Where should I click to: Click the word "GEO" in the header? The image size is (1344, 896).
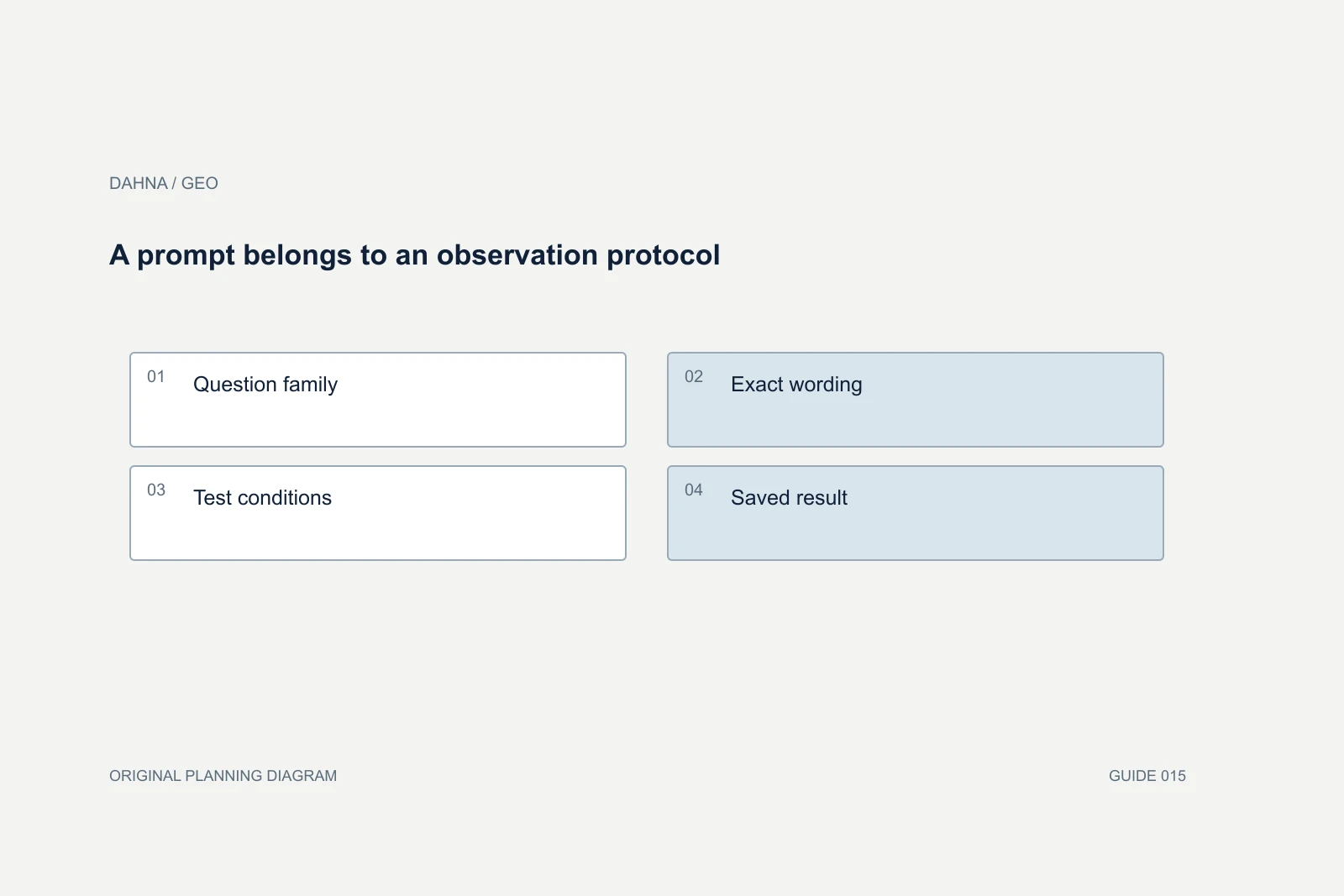[x=200, y=183]
